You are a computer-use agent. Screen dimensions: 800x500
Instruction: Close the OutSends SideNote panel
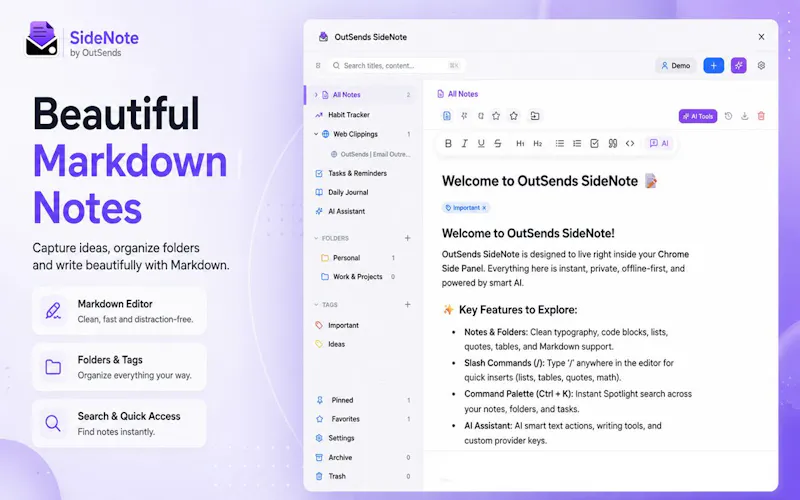761,37
